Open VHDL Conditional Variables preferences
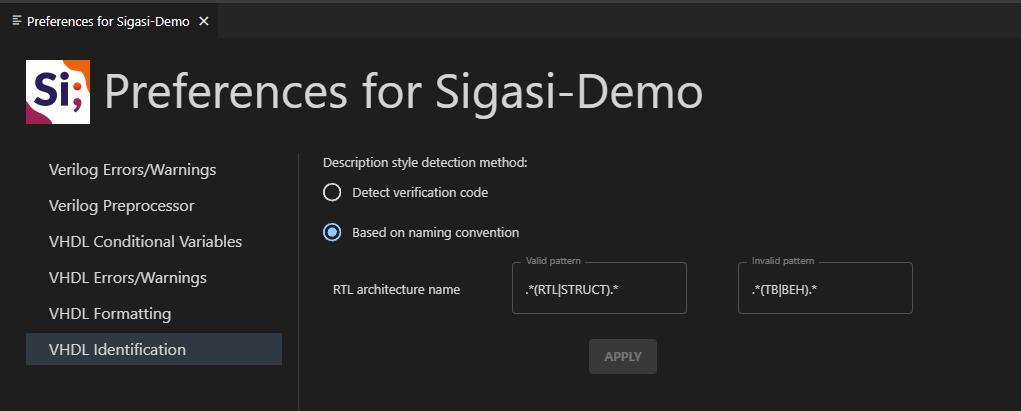The width and height of the screenshot is (1021, 411). point(154,242)
